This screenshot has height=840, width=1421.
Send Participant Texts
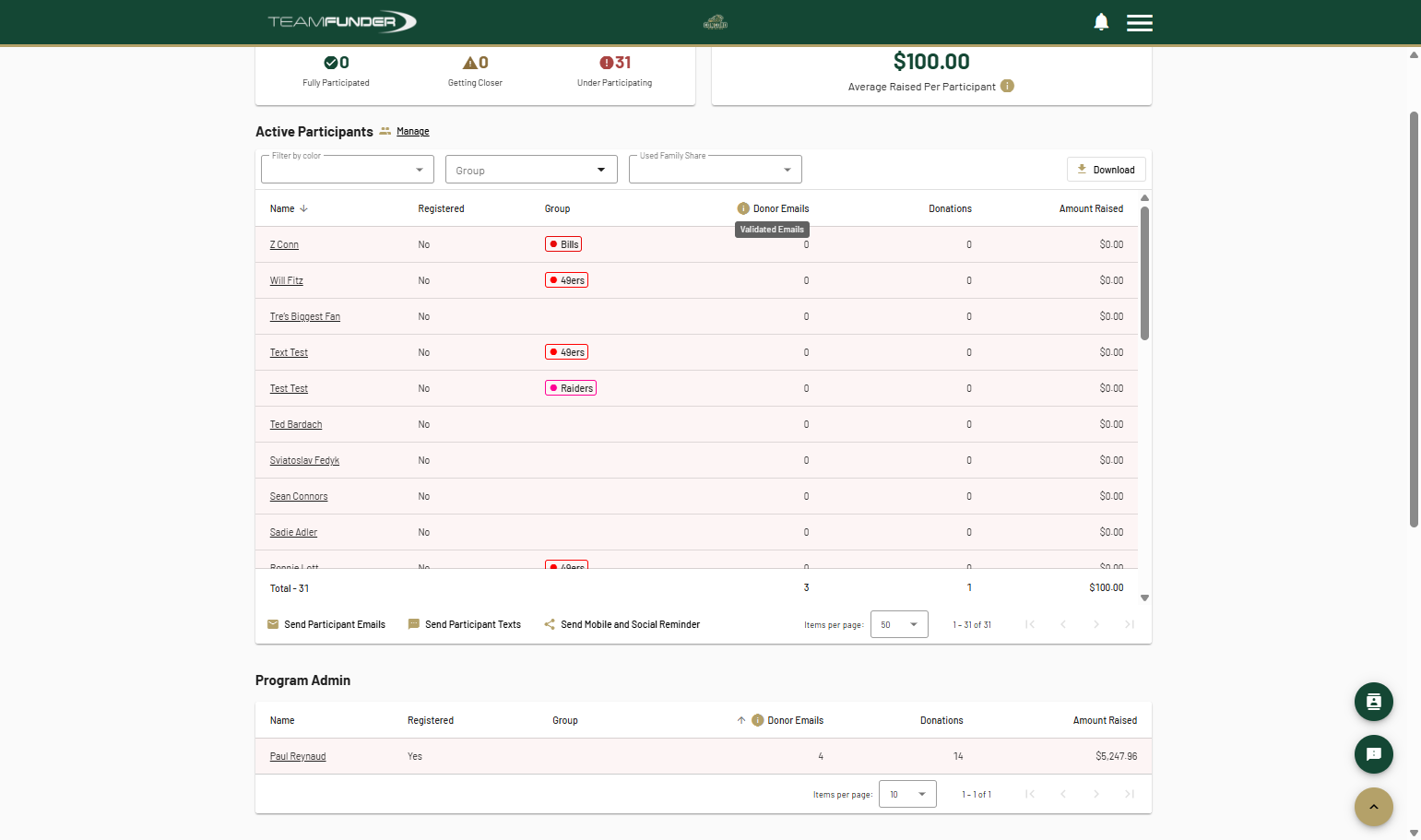pyautogui.click(x=465, y=624)
